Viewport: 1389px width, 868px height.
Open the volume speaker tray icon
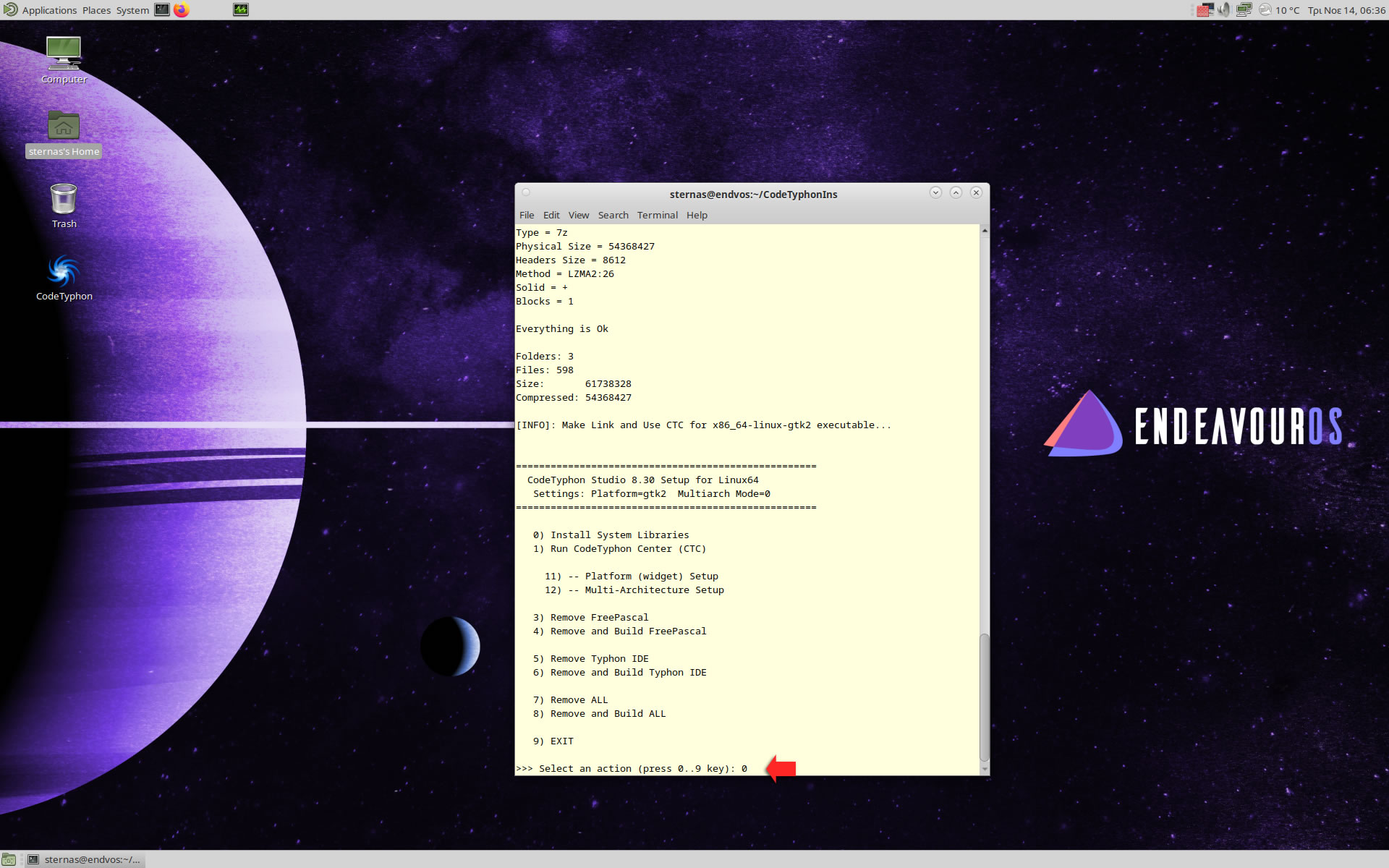tap(1224, 10)
